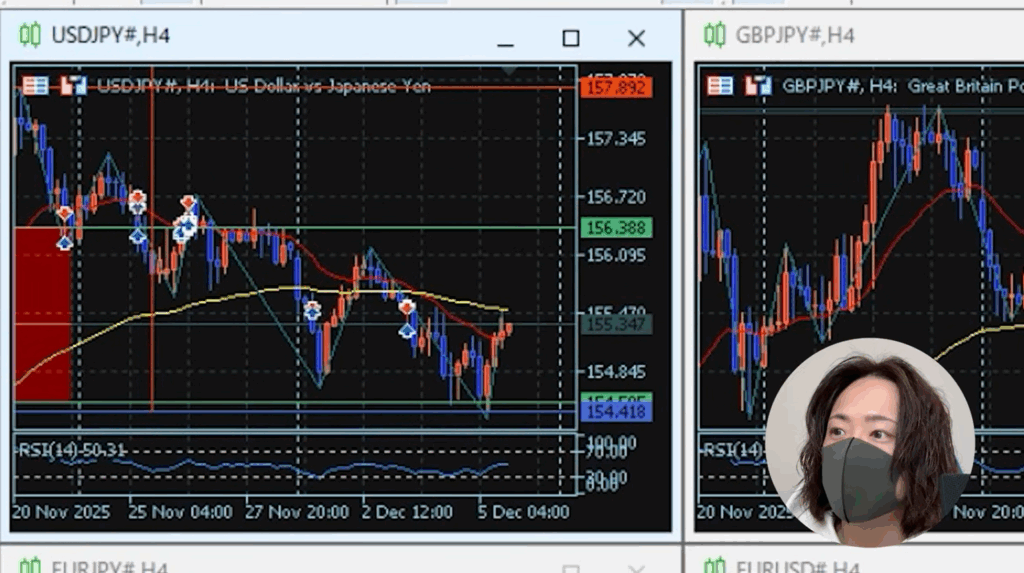Select the green 156.388 price level label
This screenshot has width=1024, height=573.
click(x=615, y=228)
